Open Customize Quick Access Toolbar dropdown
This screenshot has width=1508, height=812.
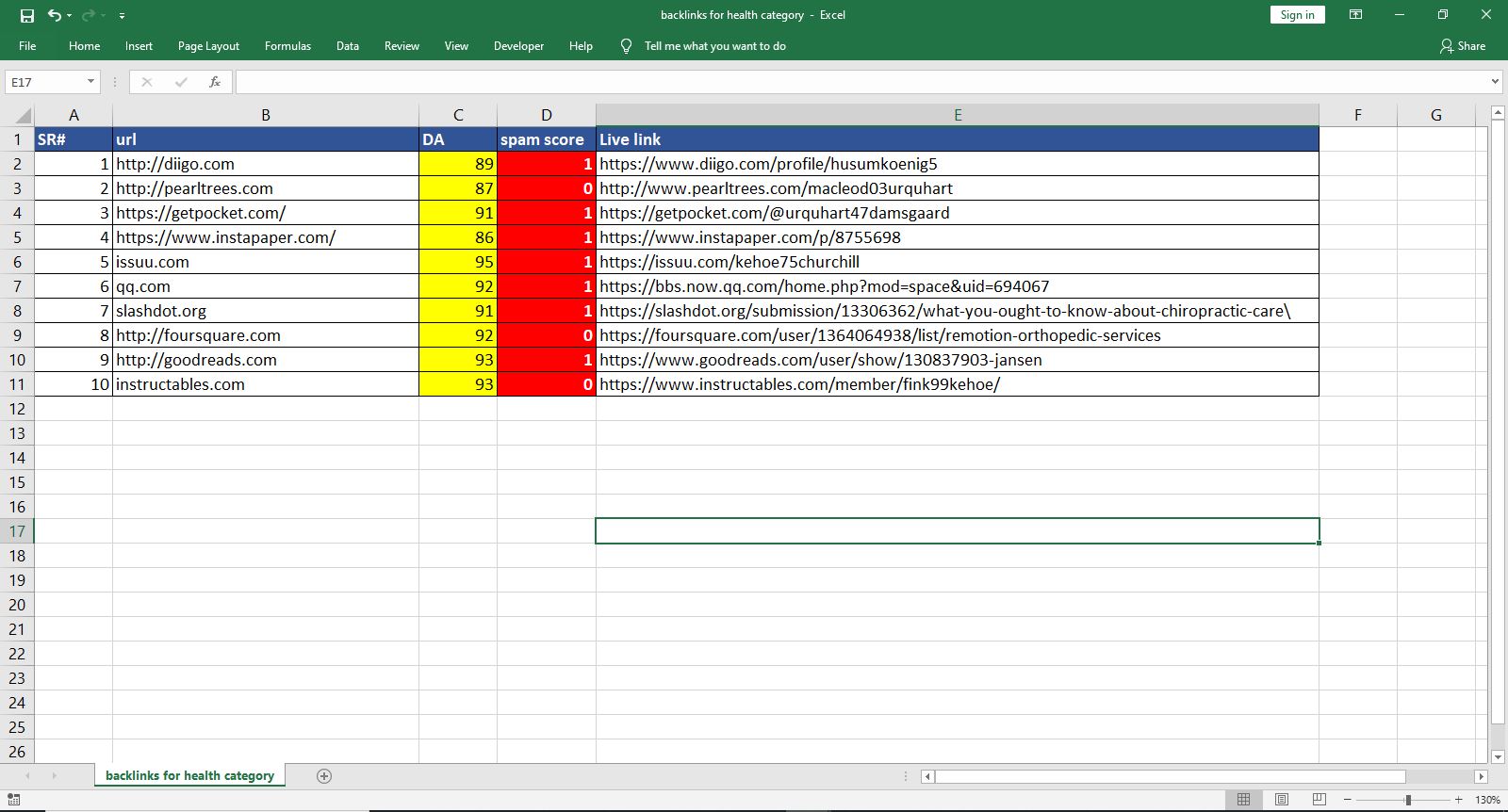pos(122,16)
